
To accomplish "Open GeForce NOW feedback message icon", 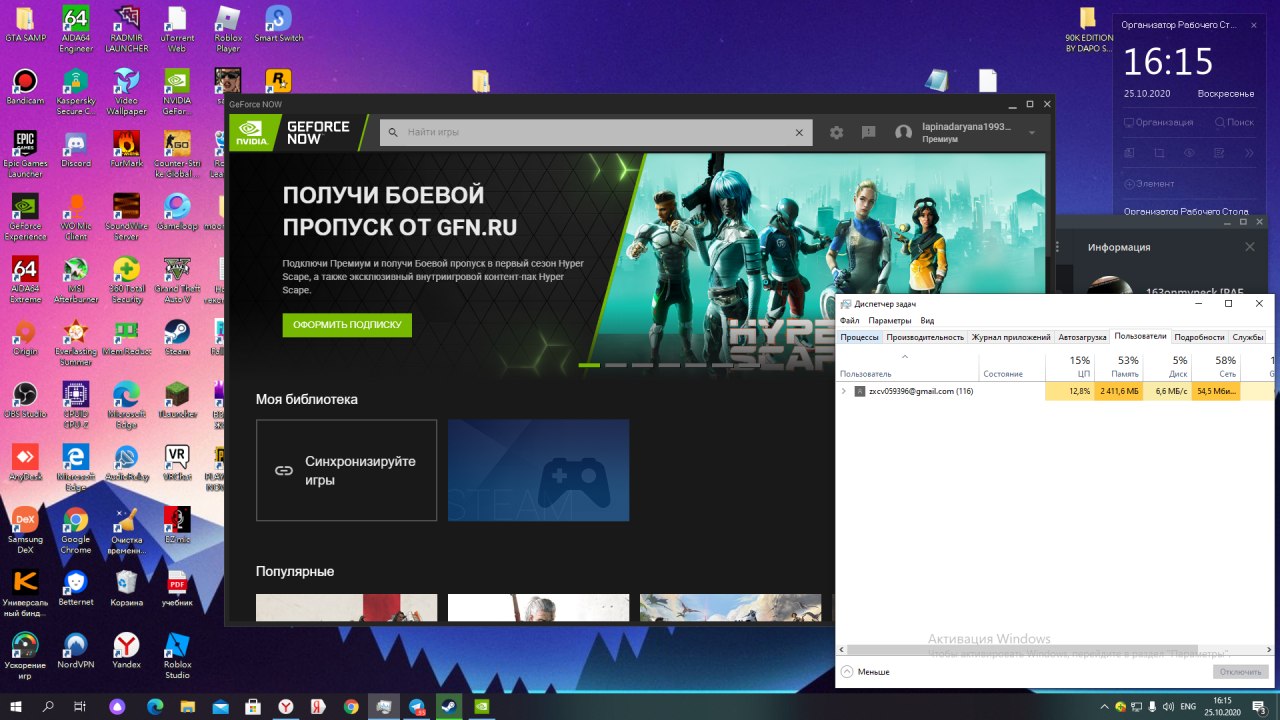I will point(869,132).
